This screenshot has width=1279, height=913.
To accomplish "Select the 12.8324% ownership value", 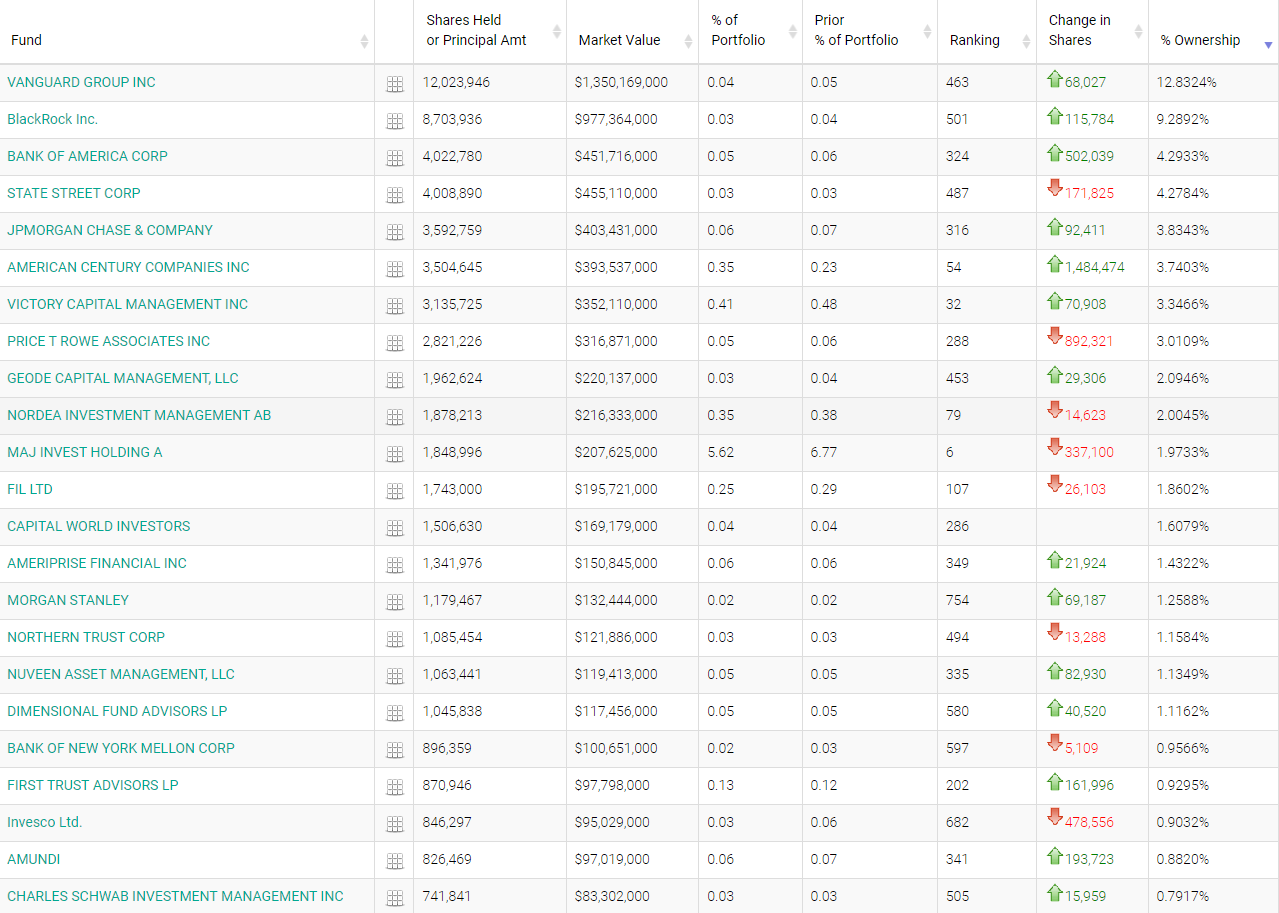I will (1186, 82).
